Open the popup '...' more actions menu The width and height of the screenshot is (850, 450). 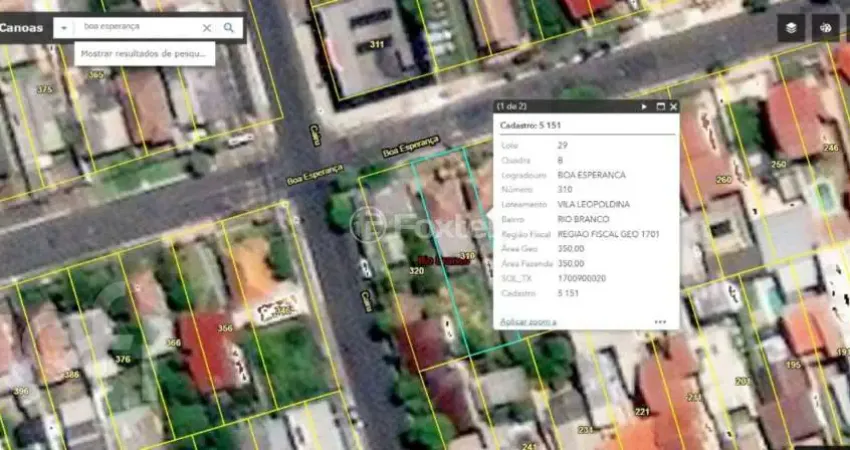click(660, 322)
